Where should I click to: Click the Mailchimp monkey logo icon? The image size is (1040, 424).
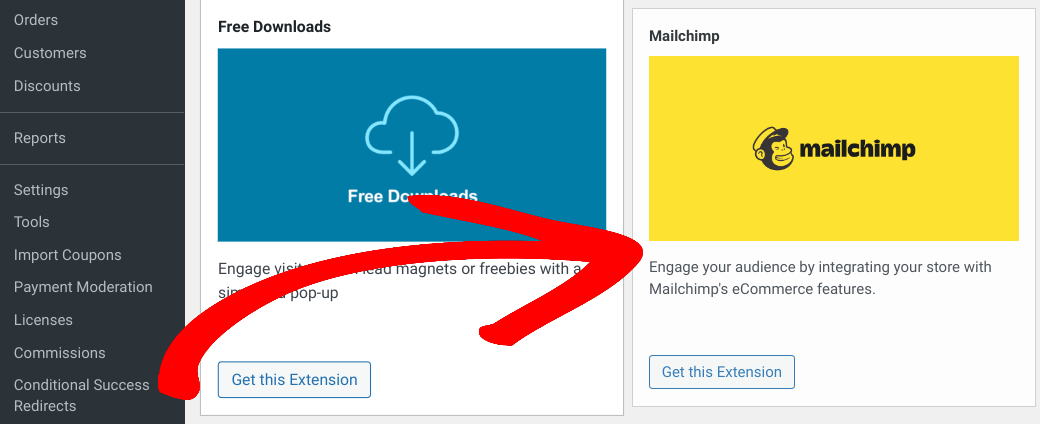(773, 148)
